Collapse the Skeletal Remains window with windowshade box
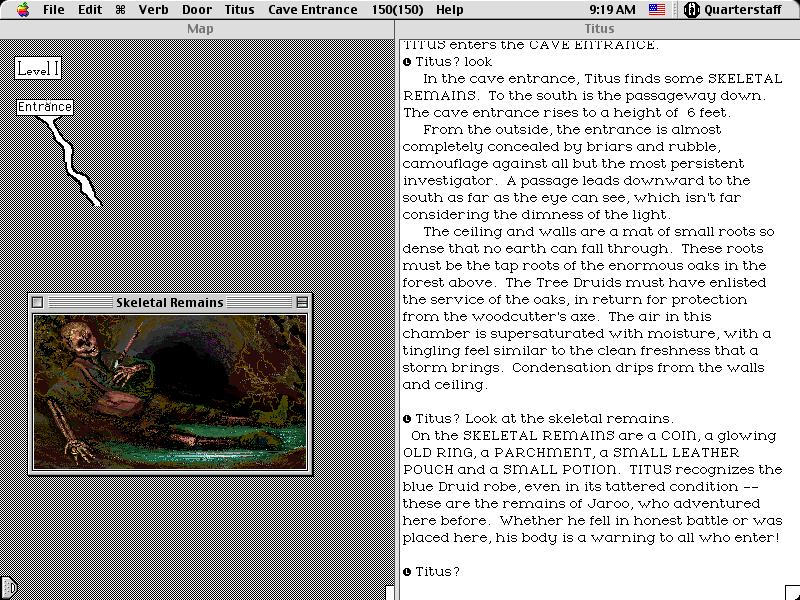This screenshot has height=600, width=800. click(x=302, y=302)
